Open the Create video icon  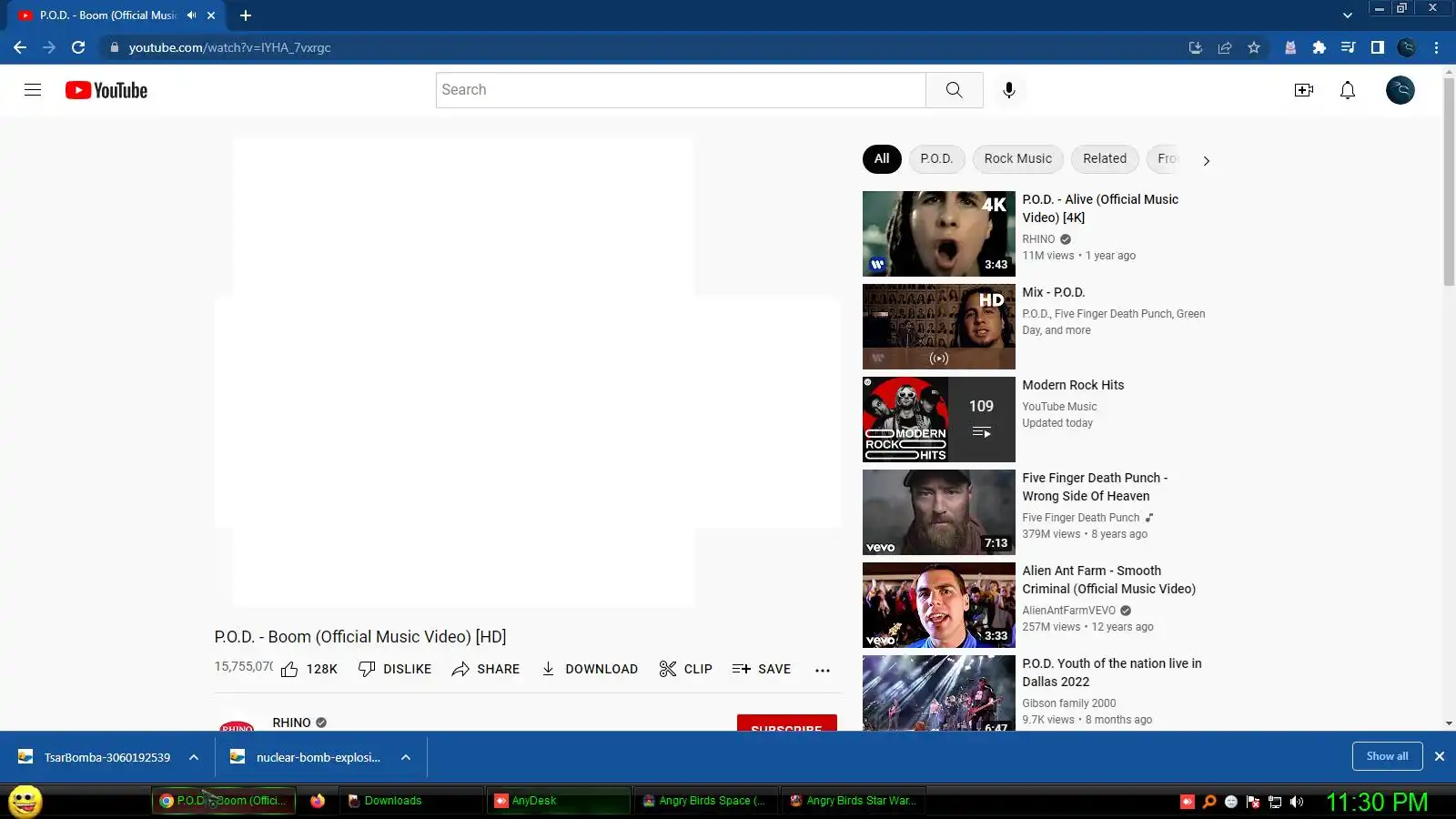[1303, 90]
